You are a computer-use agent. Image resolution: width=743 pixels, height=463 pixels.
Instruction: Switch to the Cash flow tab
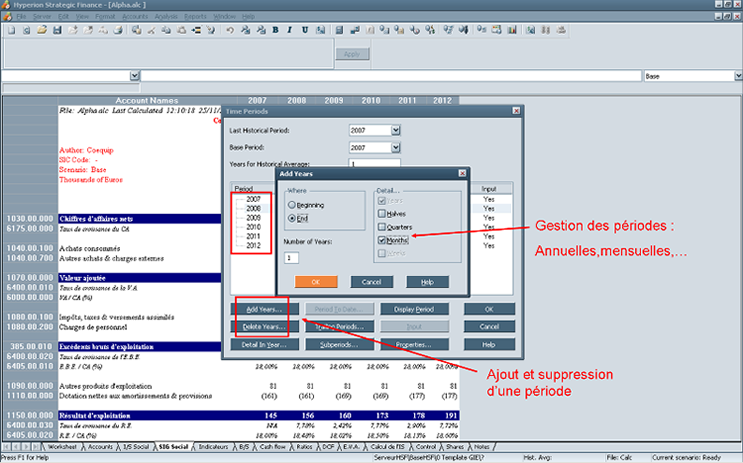(272, 447)
